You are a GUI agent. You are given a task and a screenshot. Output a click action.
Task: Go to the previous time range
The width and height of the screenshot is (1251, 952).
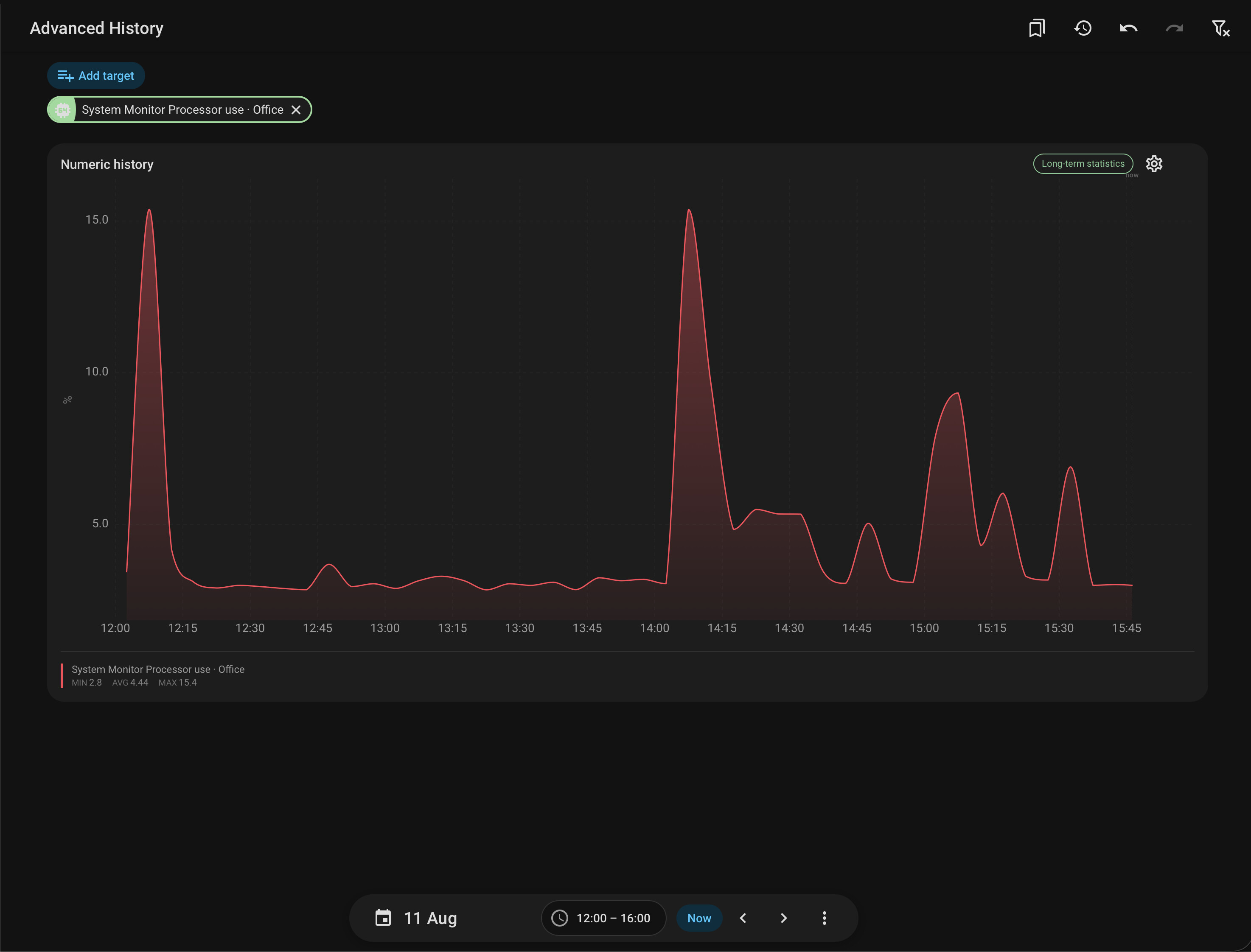tap(743, 918)
